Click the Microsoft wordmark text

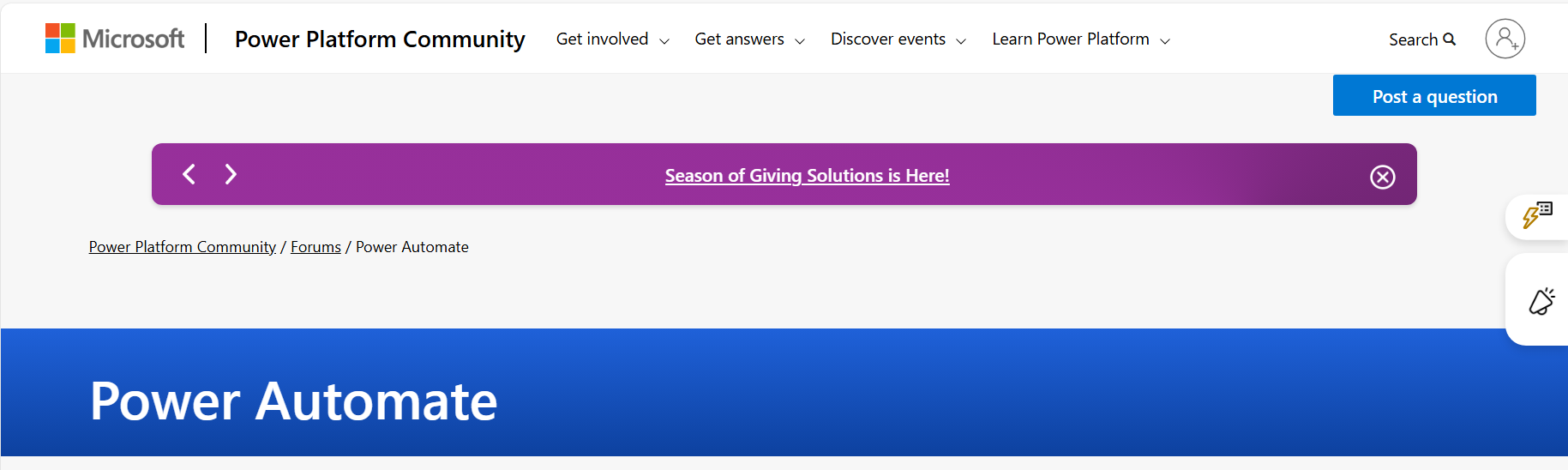133,39
